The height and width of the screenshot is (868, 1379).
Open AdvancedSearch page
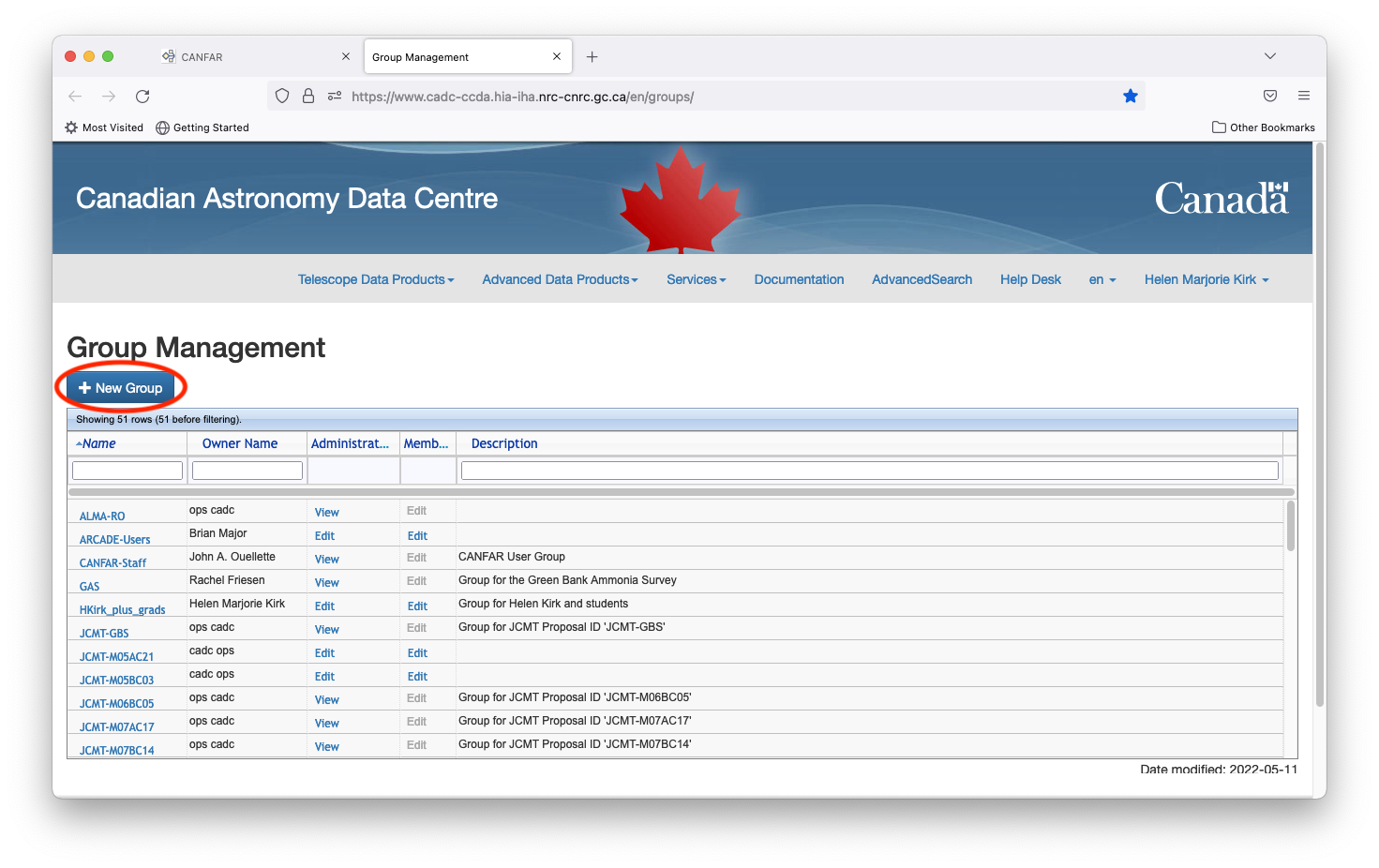tap(922, 279)
